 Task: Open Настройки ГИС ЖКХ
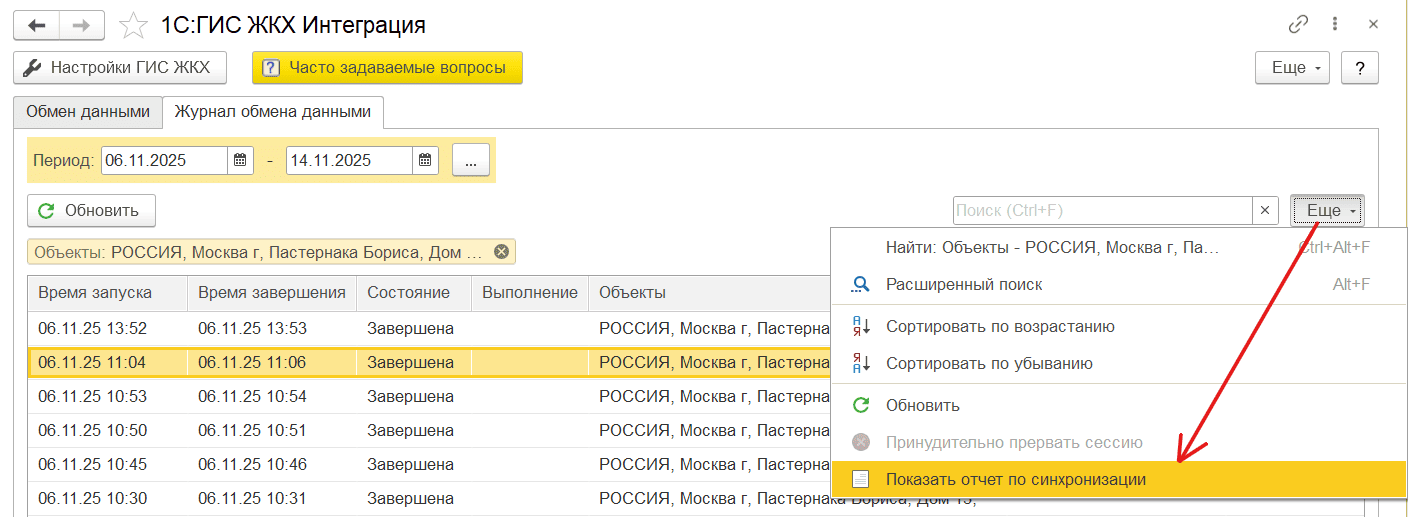click(119, 68)
